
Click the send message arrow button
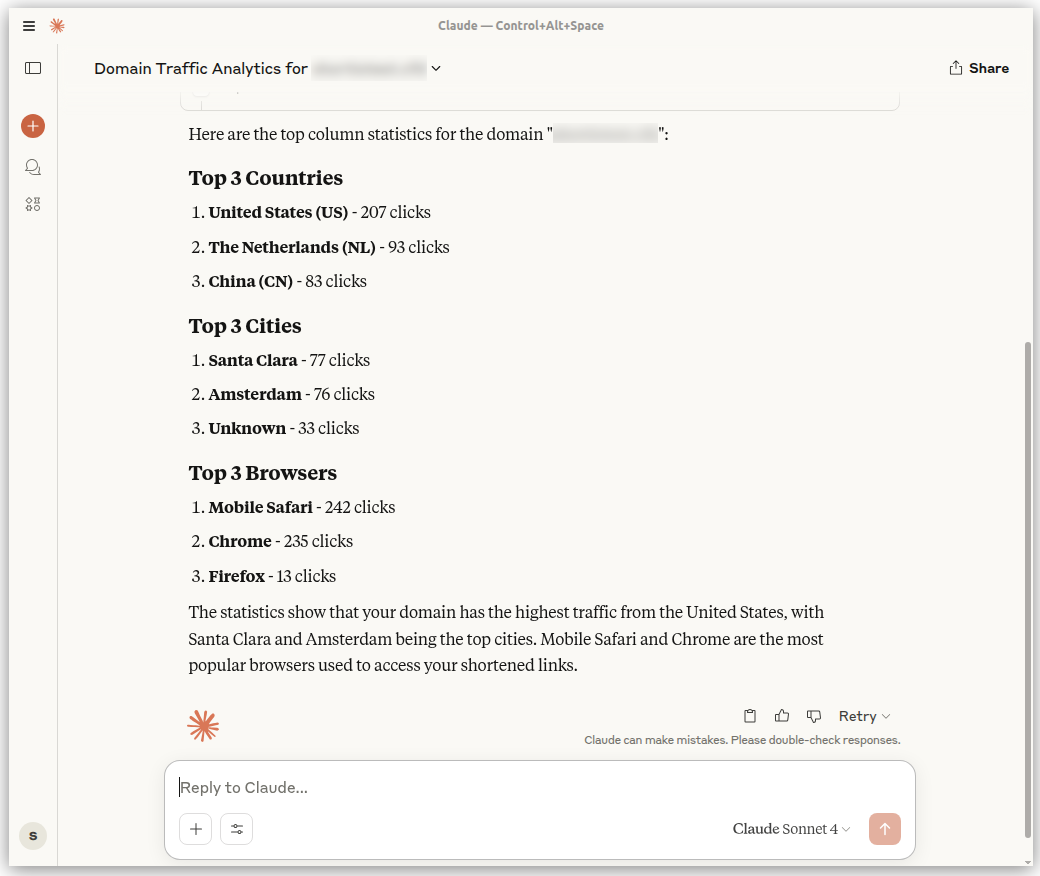[885, 829]
